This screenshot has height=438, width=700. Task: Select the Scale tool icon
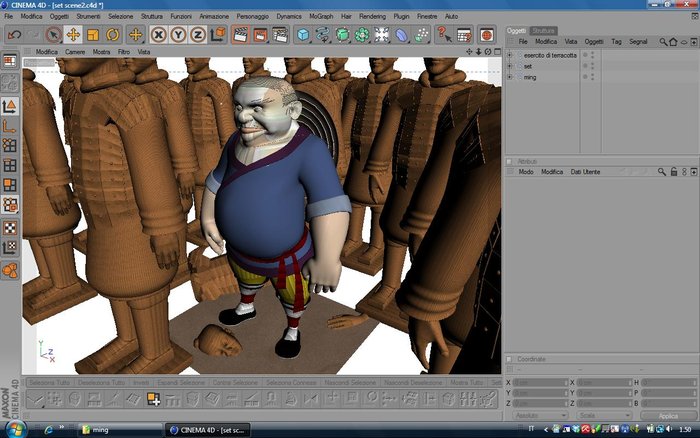pyautogui.click(x=93, y=35)
